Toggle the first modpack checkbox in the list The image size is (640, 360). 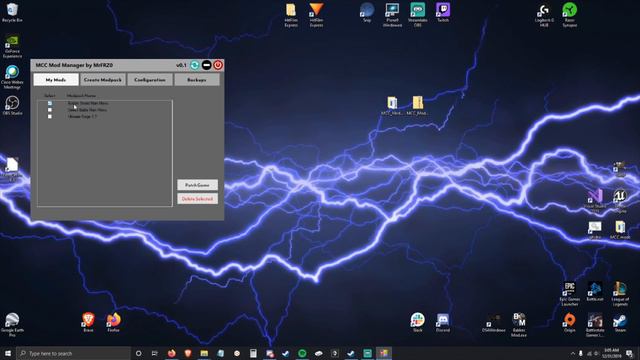[50, 103]
